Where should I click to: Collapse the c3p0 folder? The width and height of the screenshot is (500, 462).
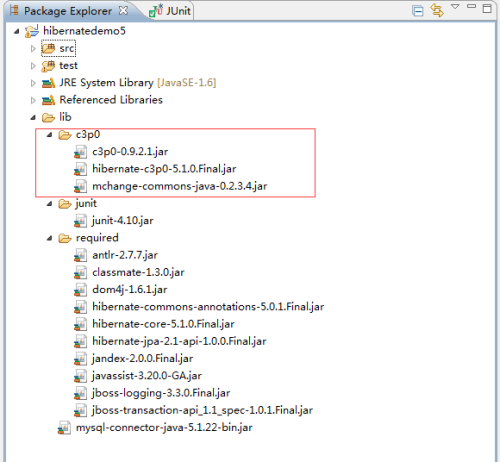tap(49, 135)
